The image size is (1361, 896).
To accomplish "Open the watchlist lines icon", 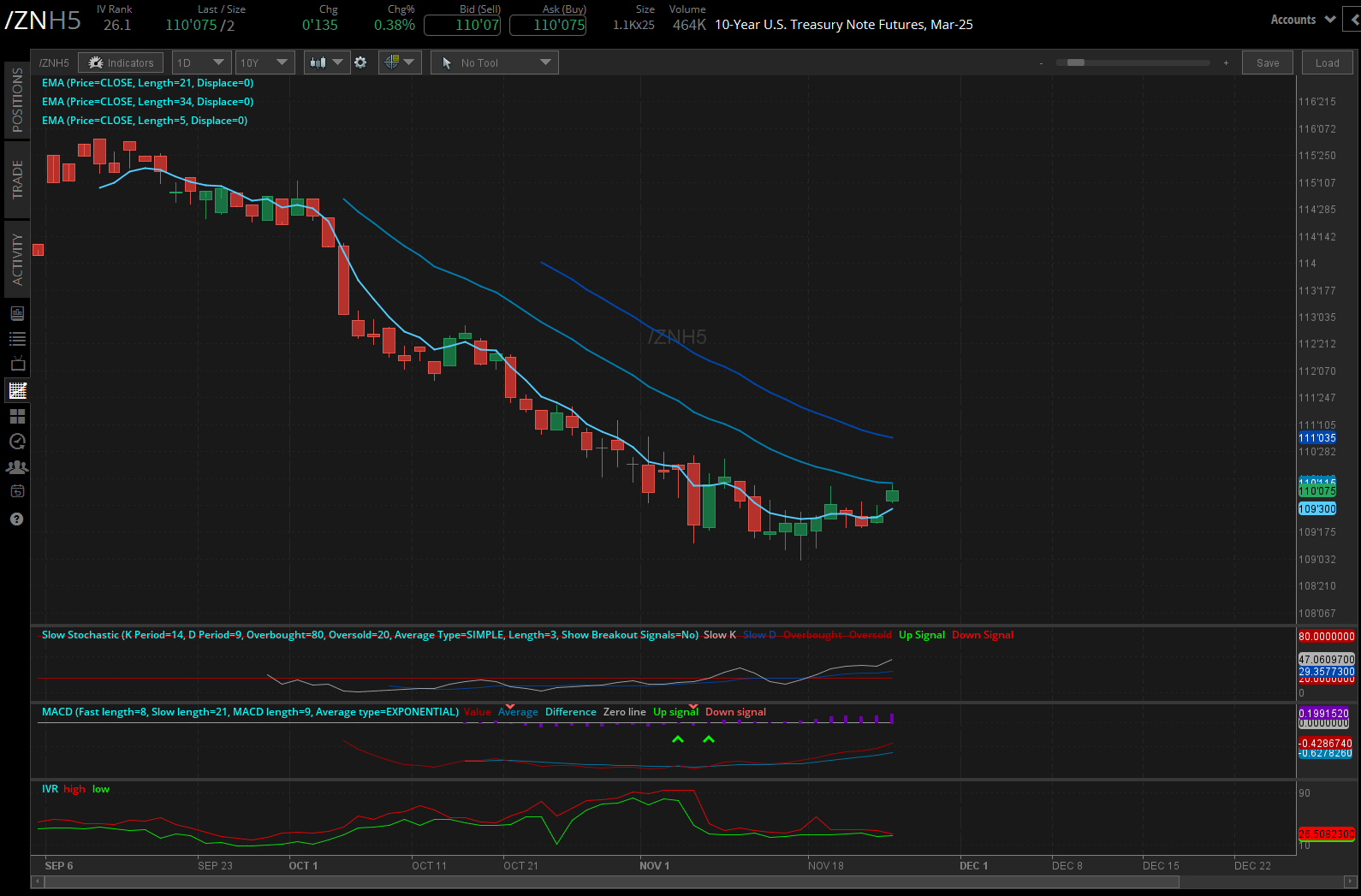I will point(17,339).
